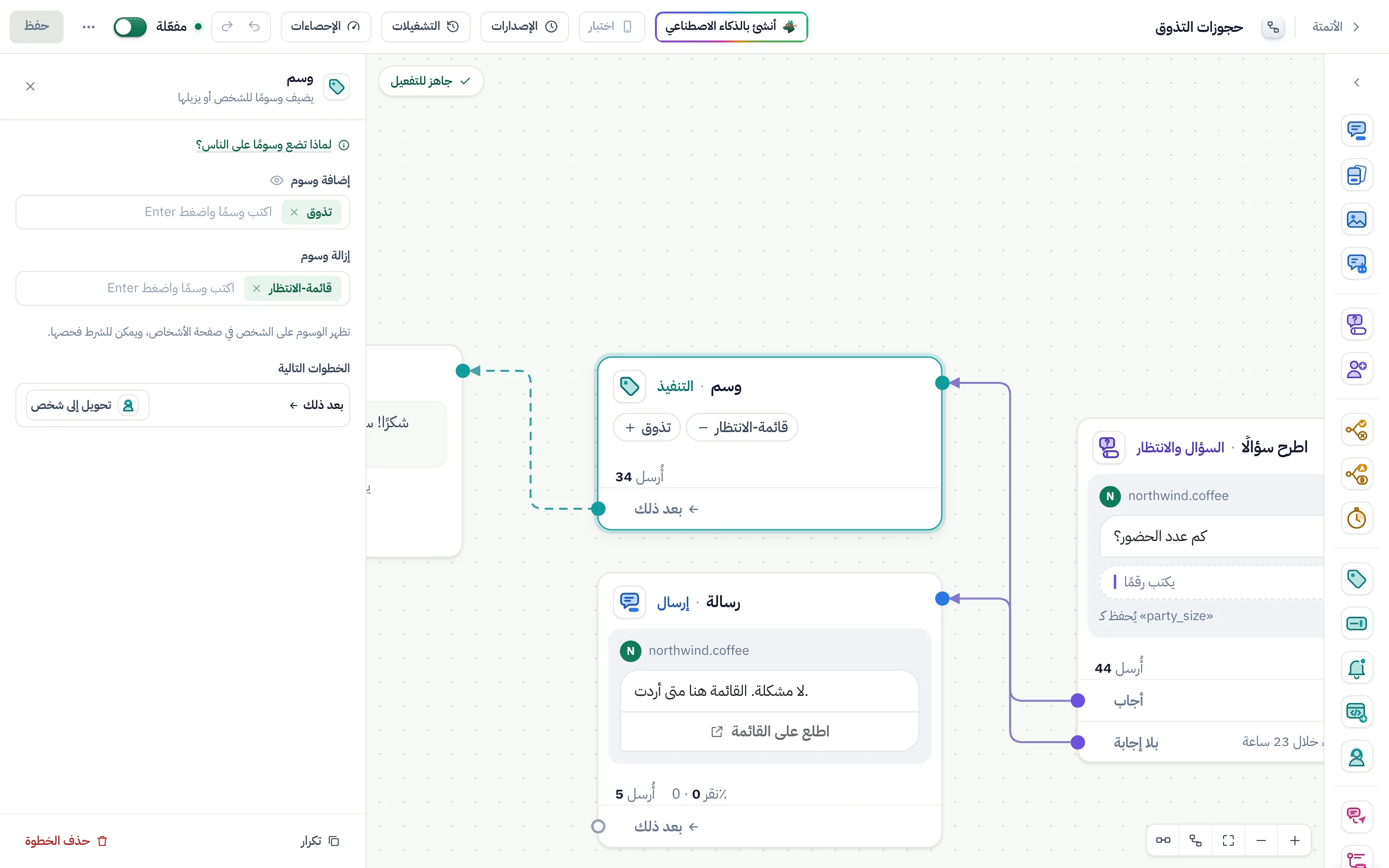Open the three-dots more options menu
1389x868 pixels.
[x=88, y=27]
